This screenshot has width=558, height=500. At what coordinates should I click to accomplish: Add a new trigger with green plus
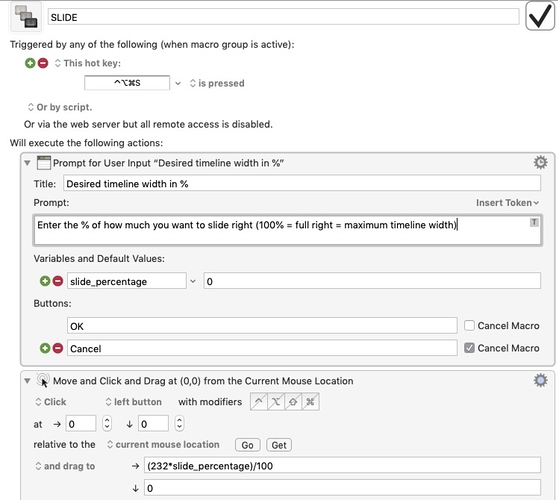tap(30, 63)
